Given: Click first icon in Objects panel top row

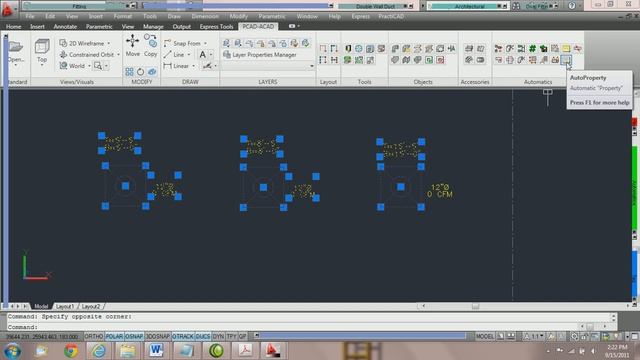Looking at the screenshot, I should [x=395, y=49].
